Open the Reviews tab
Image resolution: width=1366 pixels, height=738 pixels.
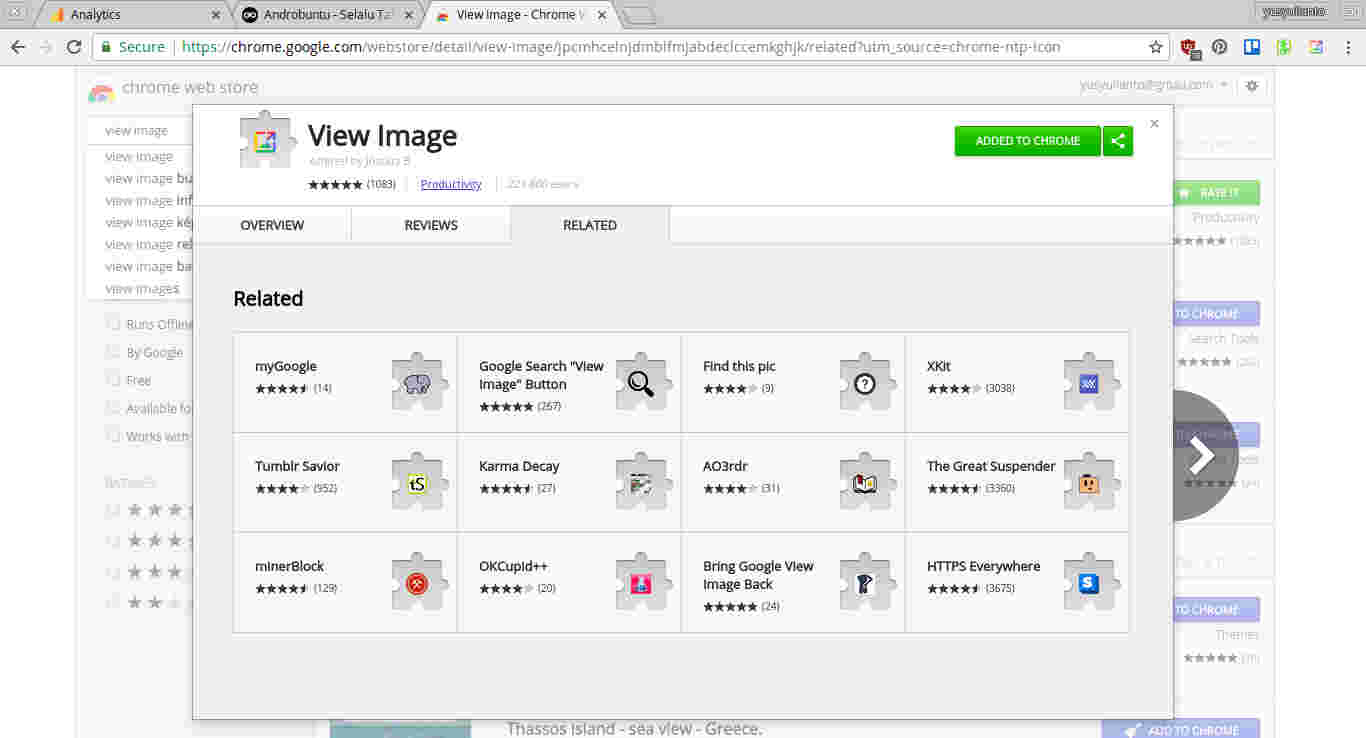431,225
